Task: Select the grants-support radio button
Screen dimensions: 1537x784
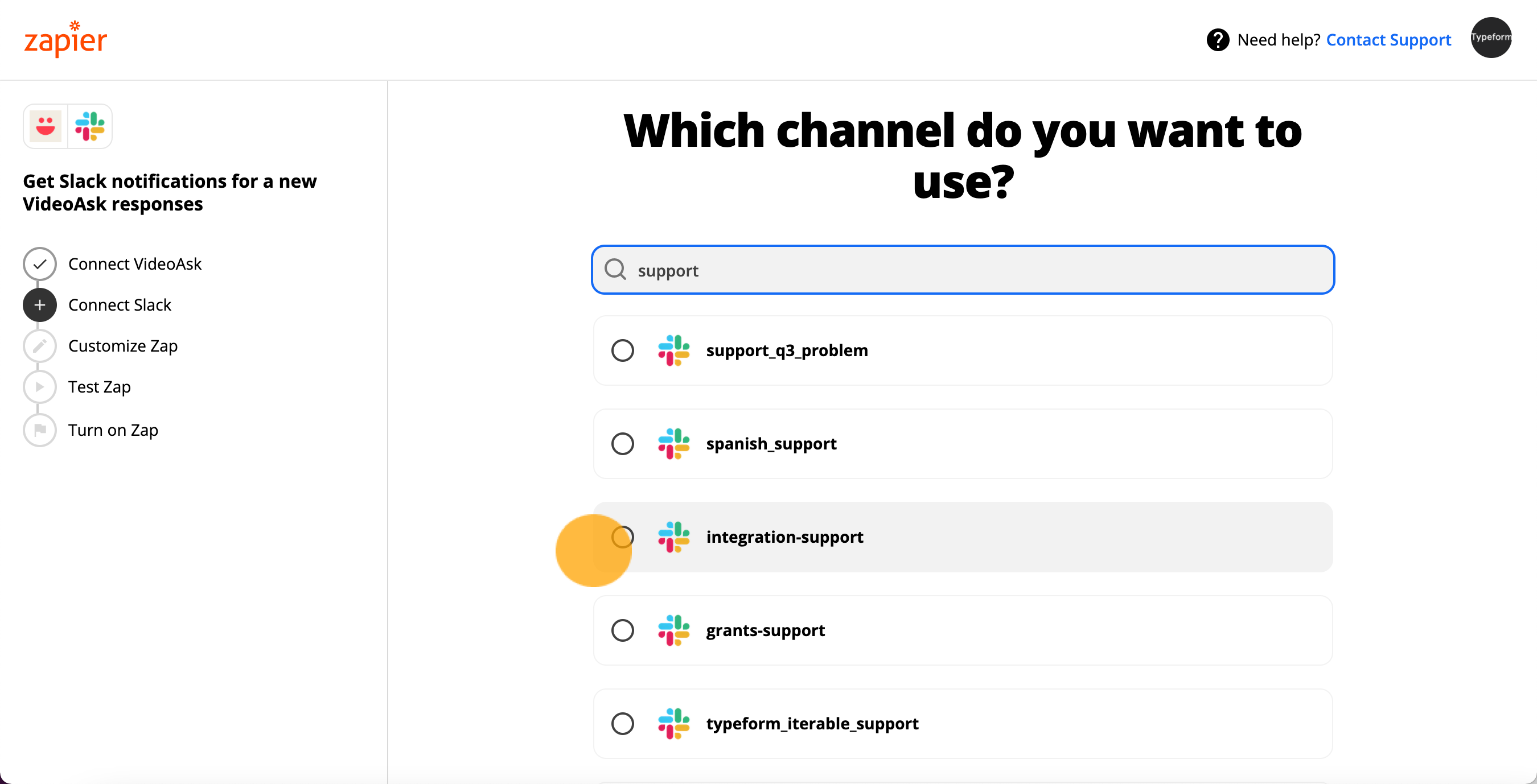Action: 622,630
